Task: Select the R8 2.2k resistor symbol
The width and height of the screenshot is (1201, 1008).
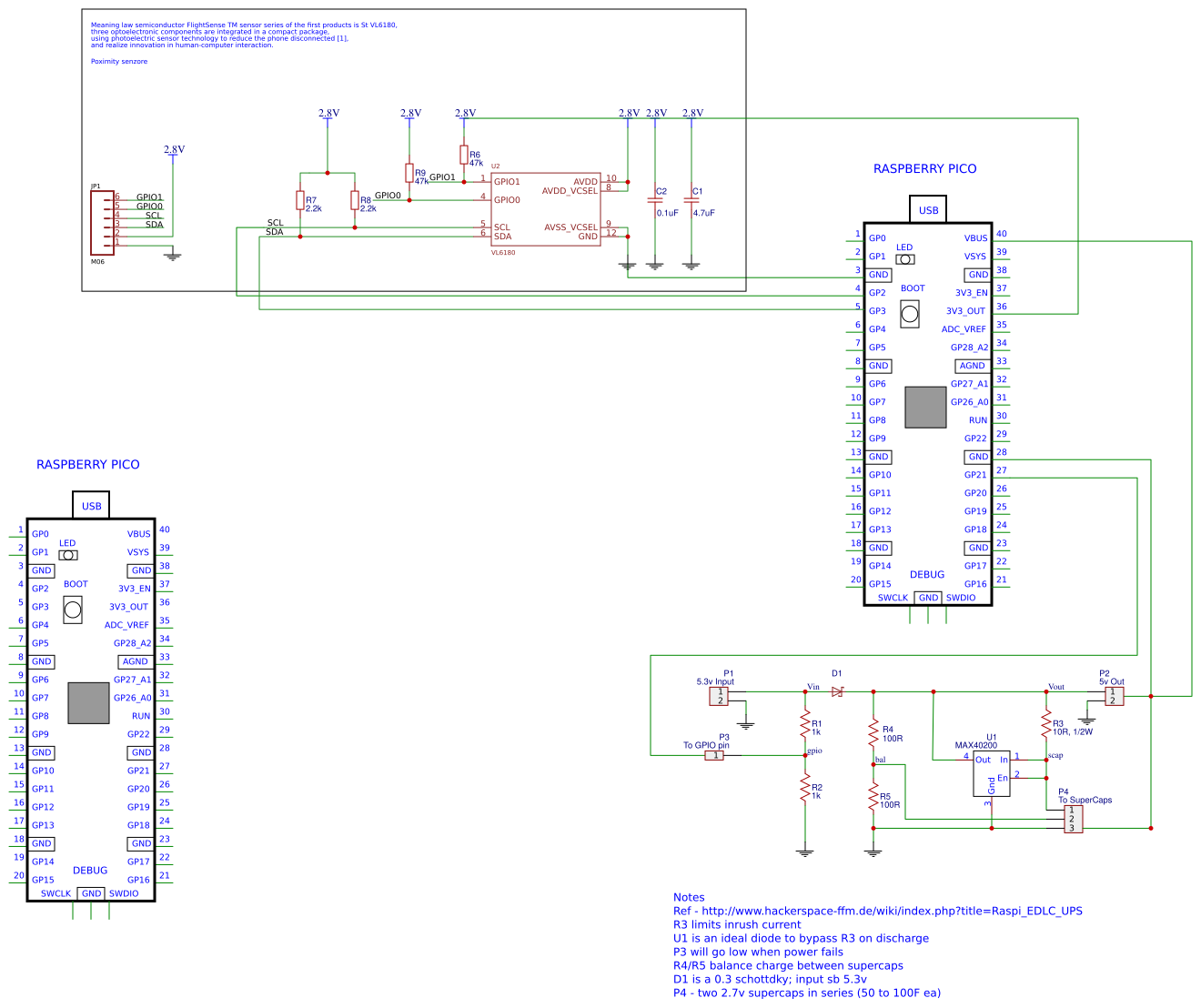Action: pos(355,200)
